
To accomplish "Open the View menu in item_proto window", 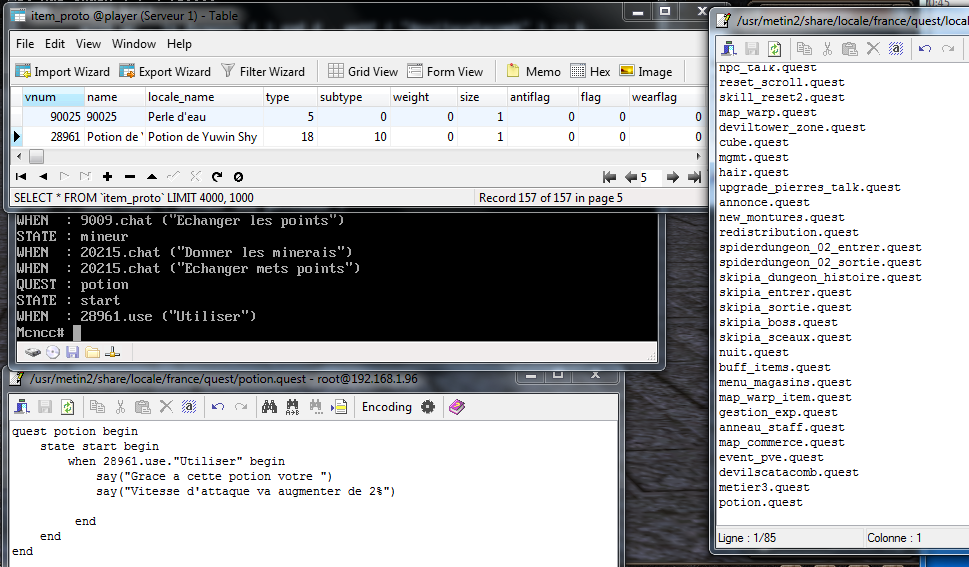I will pyautogui.click(x=88, y=44).
